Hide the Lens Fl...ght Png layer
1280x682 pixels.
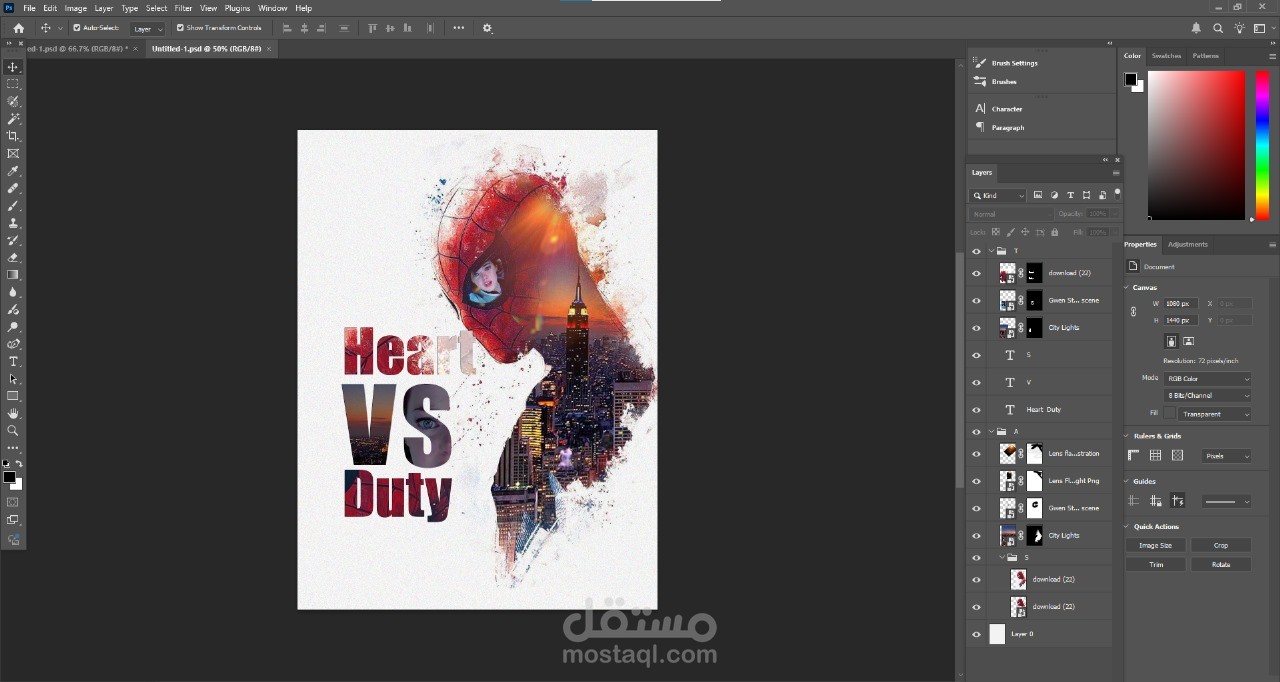[x=976, y=481]
